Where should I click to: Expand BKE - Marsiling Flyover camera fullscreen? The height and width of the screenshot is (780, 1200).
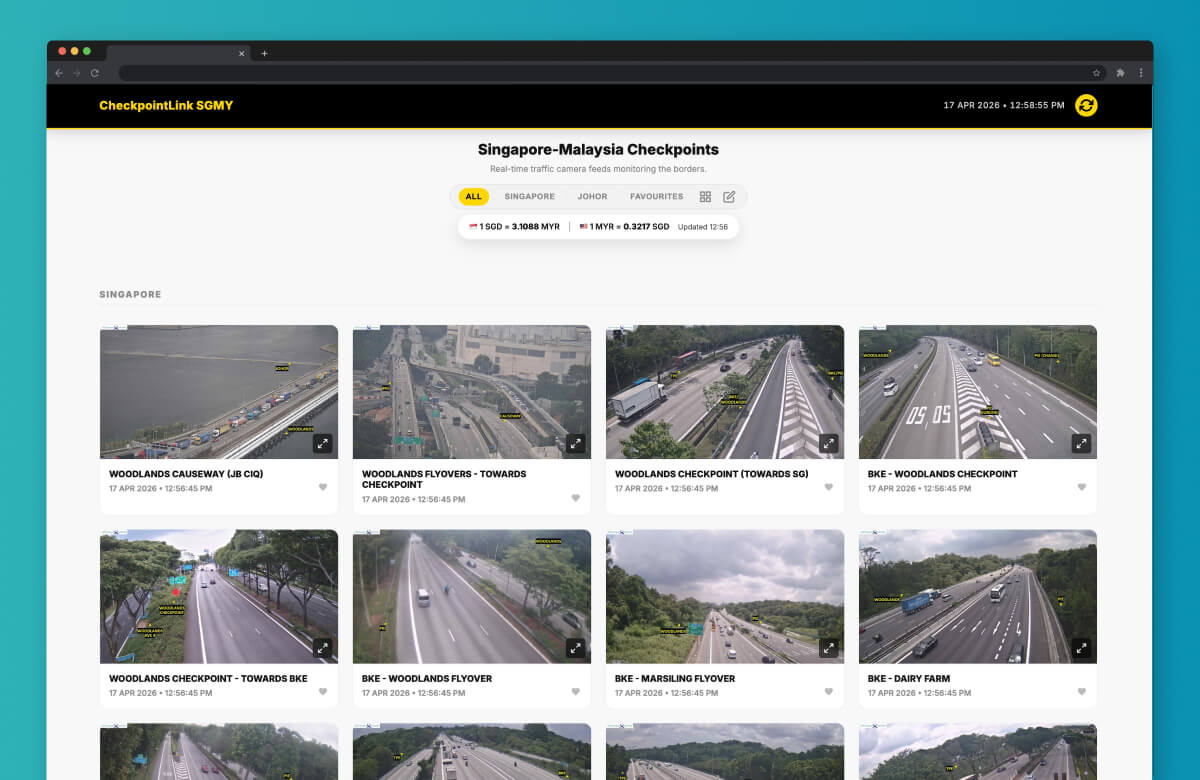coord(828,648)
